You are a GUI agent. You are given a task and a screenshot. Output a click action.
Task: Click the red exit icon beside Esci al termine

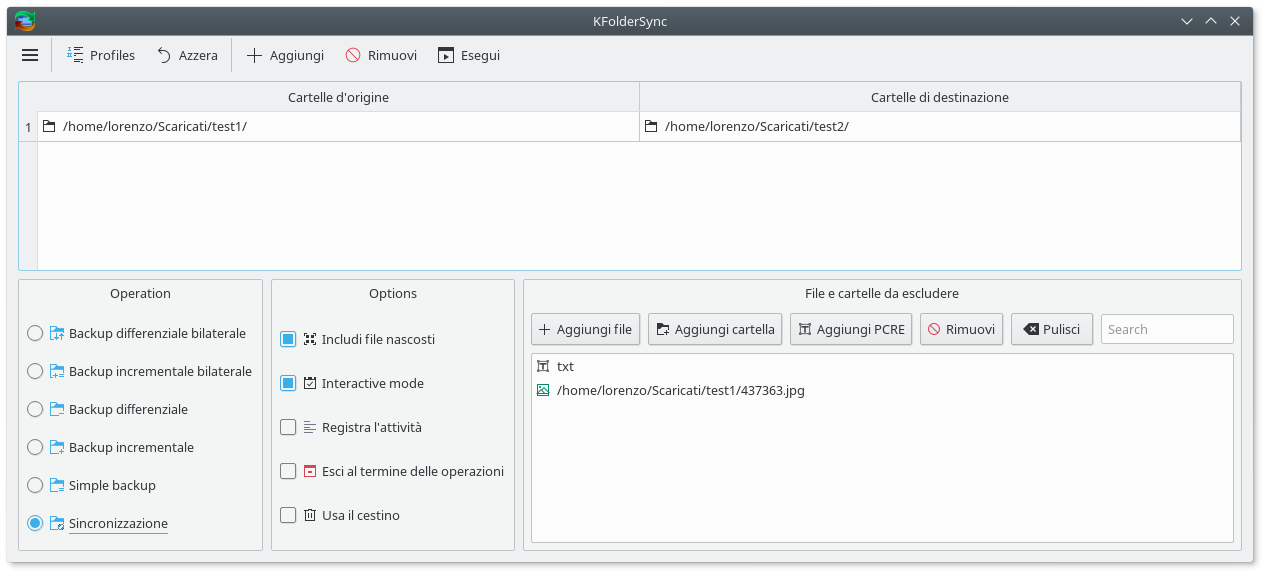(x=310, y=471)
